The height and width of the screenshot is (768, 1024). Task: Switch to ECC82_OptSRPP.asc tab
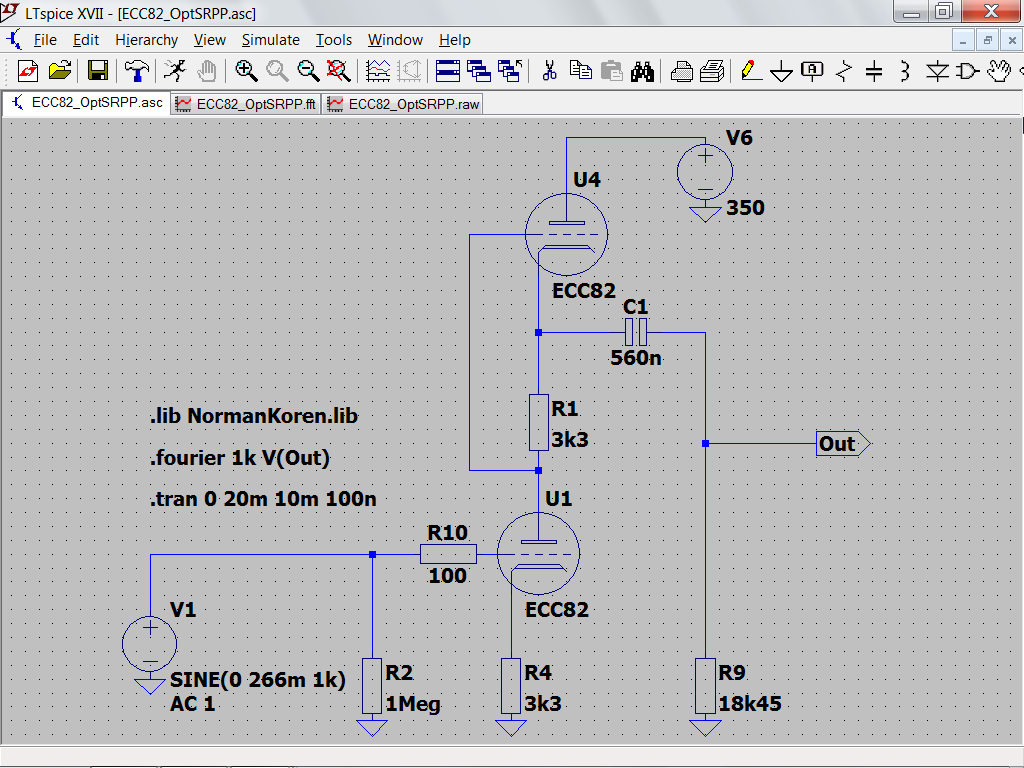tap(86, 103)
